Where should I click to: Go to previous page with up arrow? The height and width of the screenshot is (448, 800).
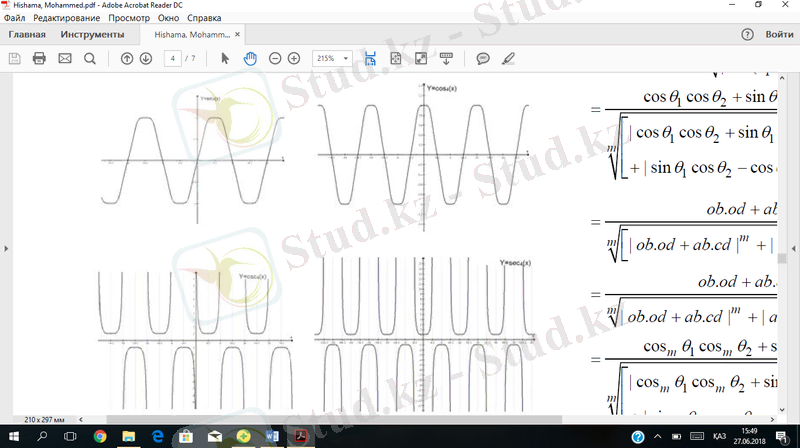(127, 59)
